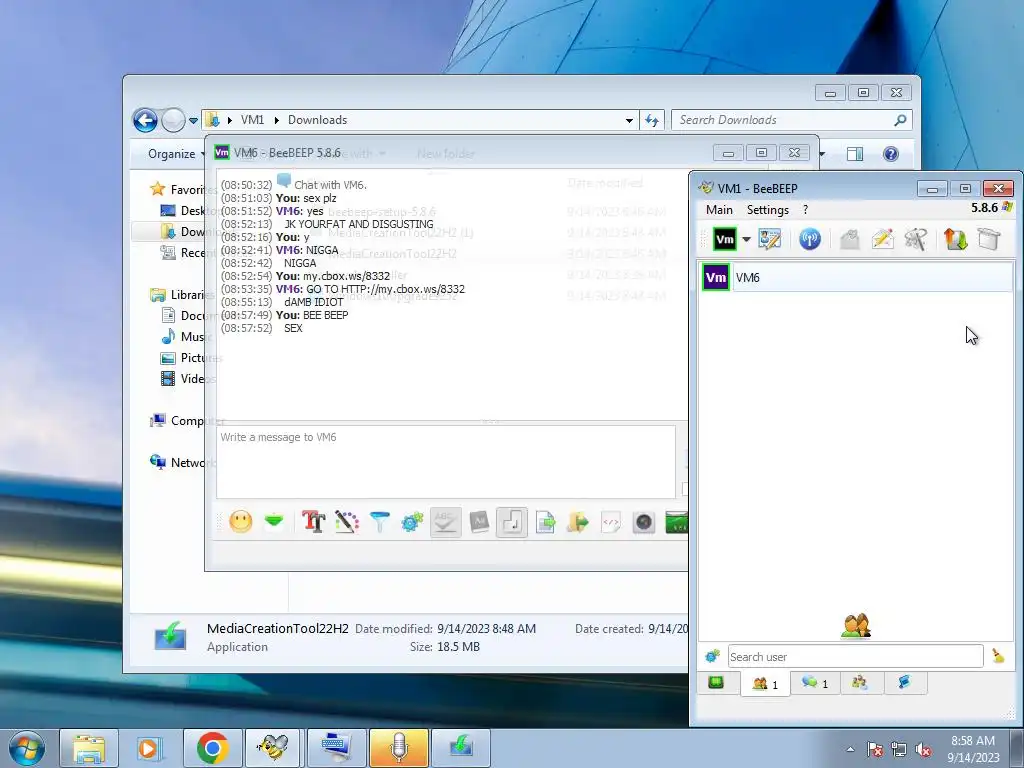Launch Windows Media Player from the taskbar
1024x768 pixels.
[x=150, y=748]
